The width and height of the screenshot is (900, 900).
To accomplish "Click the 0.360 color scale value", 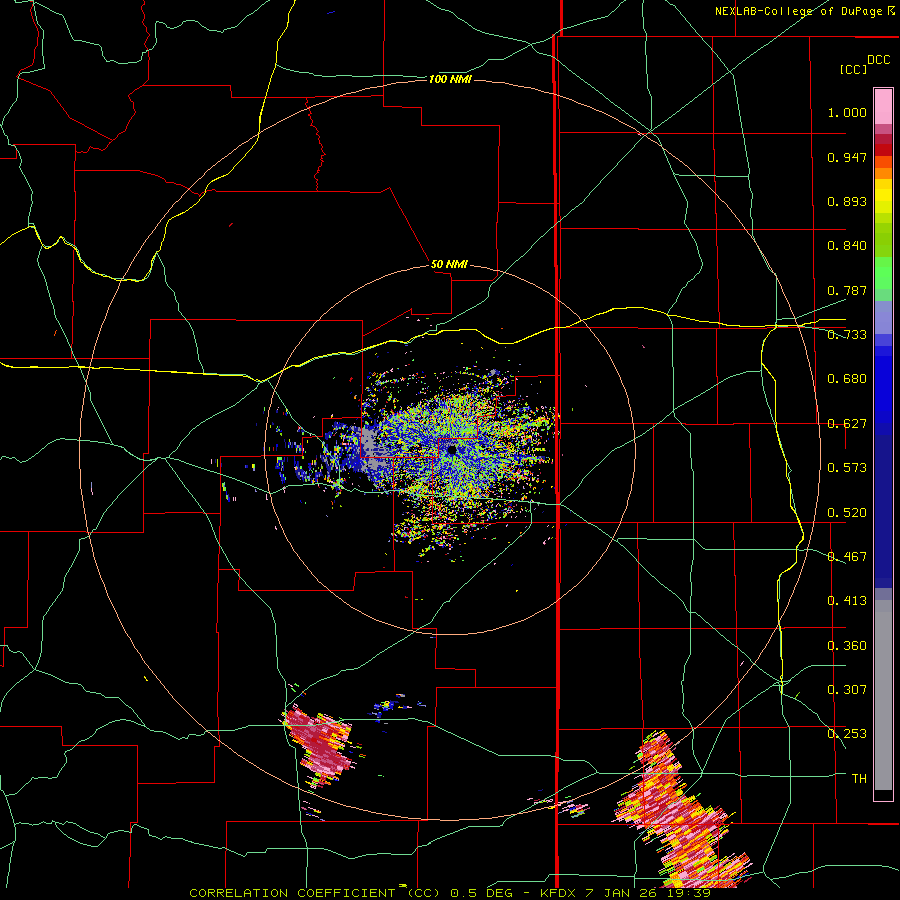I will [x=847, y=646].
